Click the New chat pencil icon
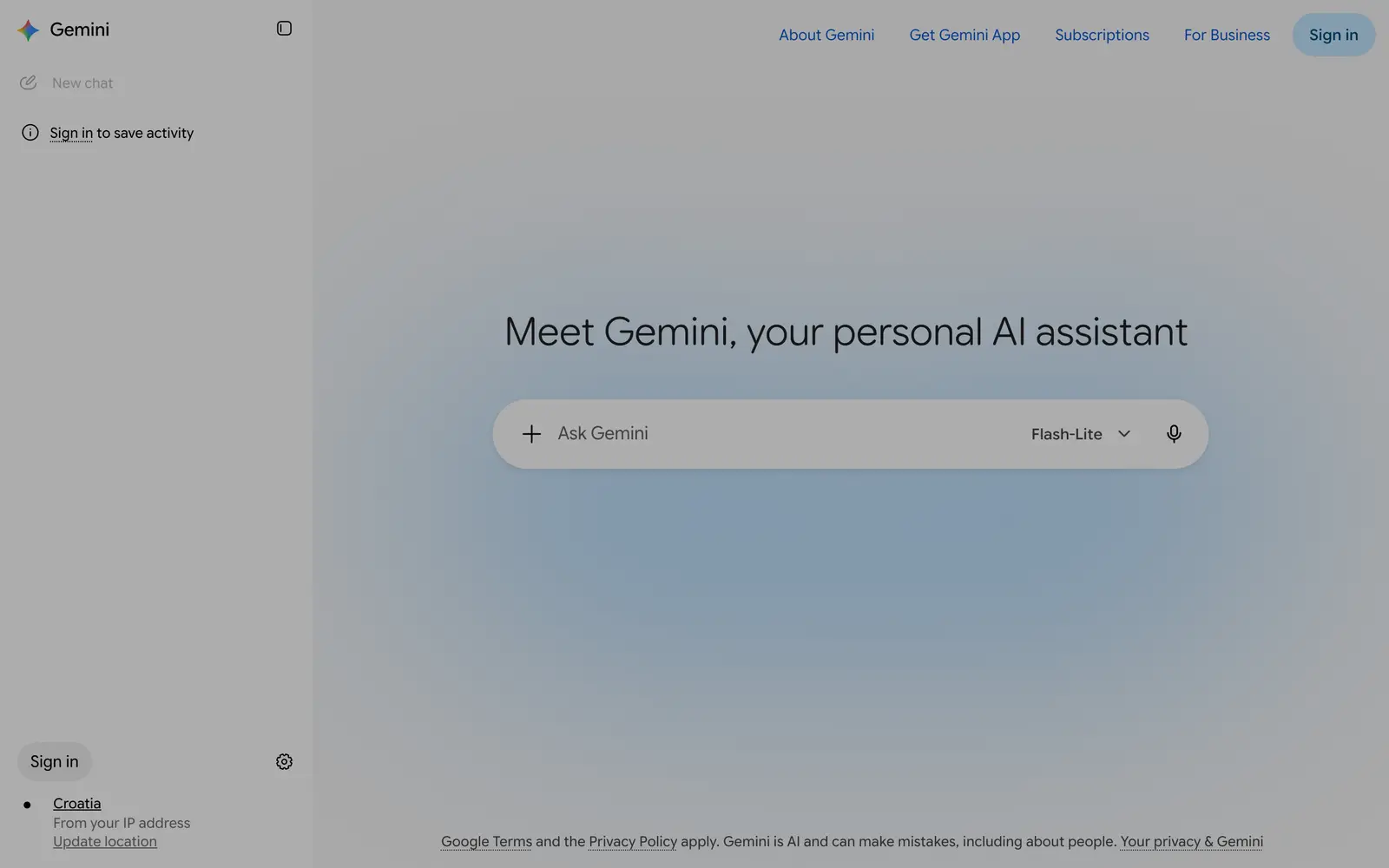This screenshot has width=1389, height=868. pyautogui.click(x=29, y=82)
